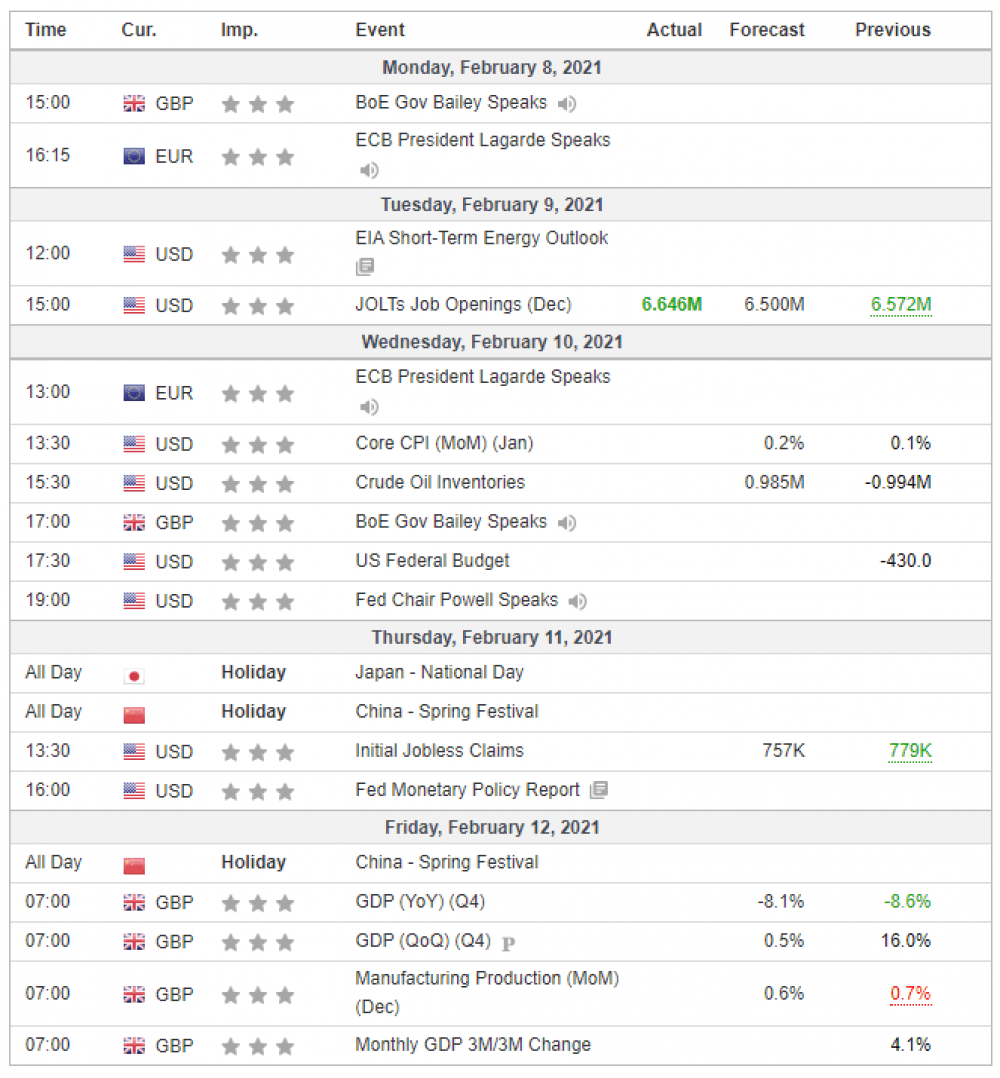Open Monday's BoE Gov Bailey Speaks event

click(451, 102)
